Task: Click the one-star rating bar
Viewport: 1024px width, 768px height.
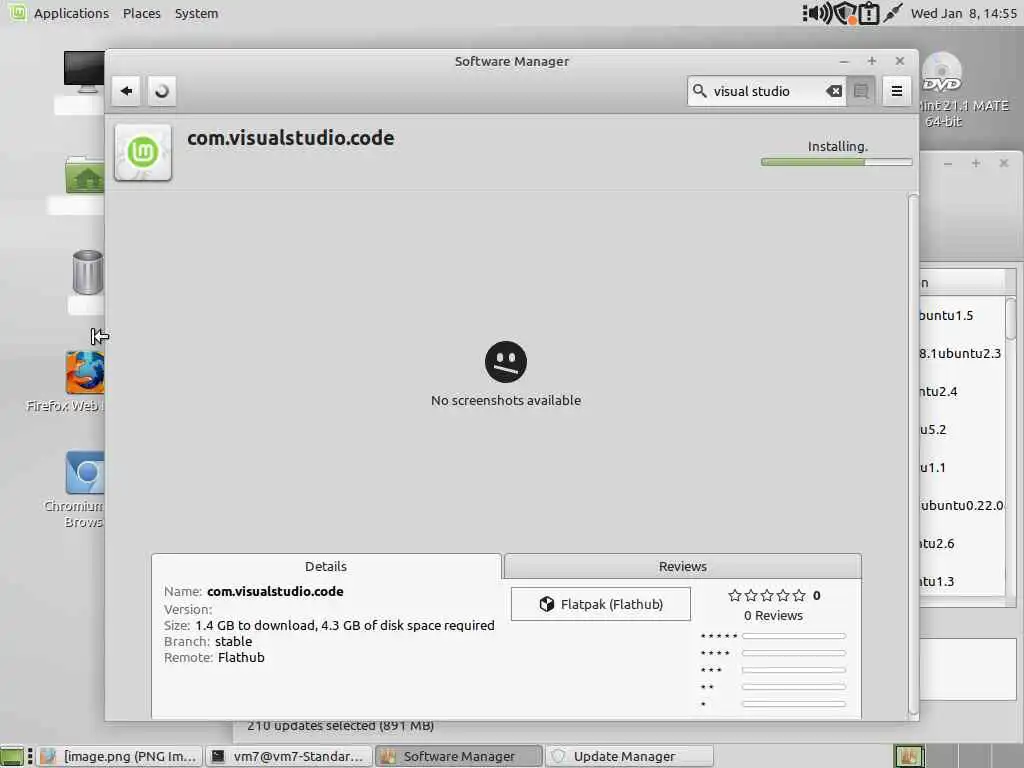Action: tap(793, 704)
